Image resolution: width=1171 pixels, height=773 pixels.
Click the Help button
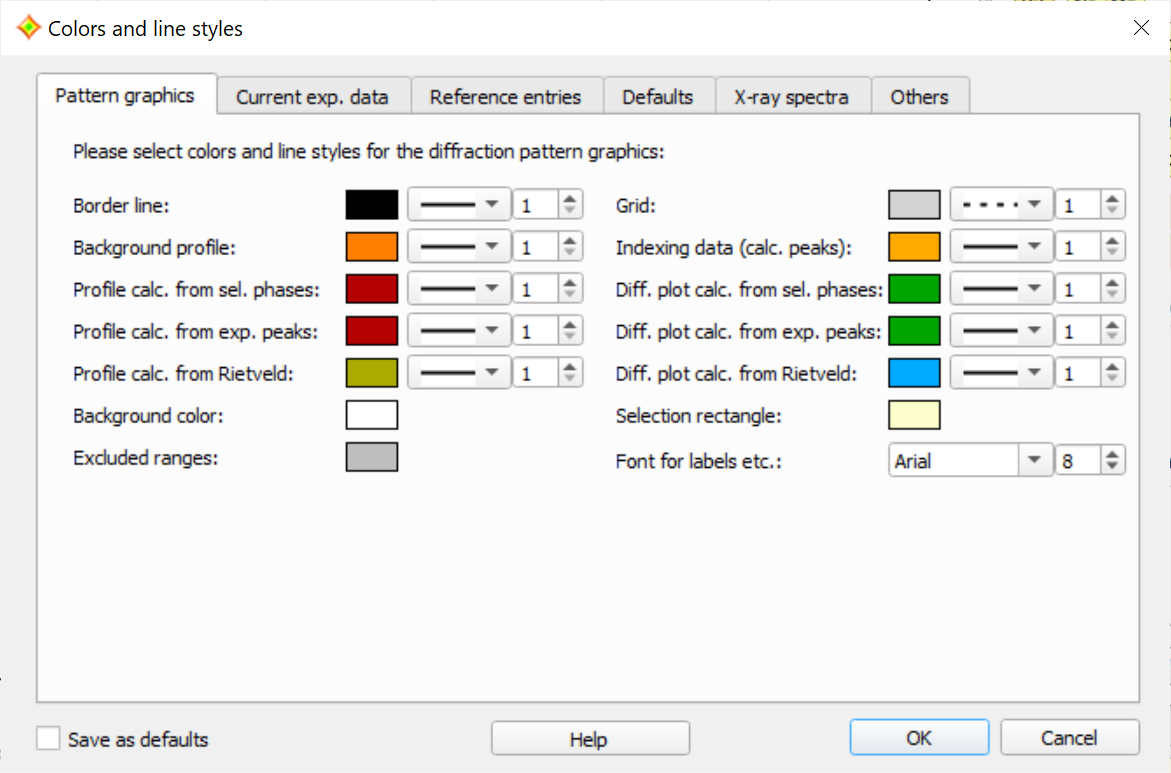(x=589, y=739)
